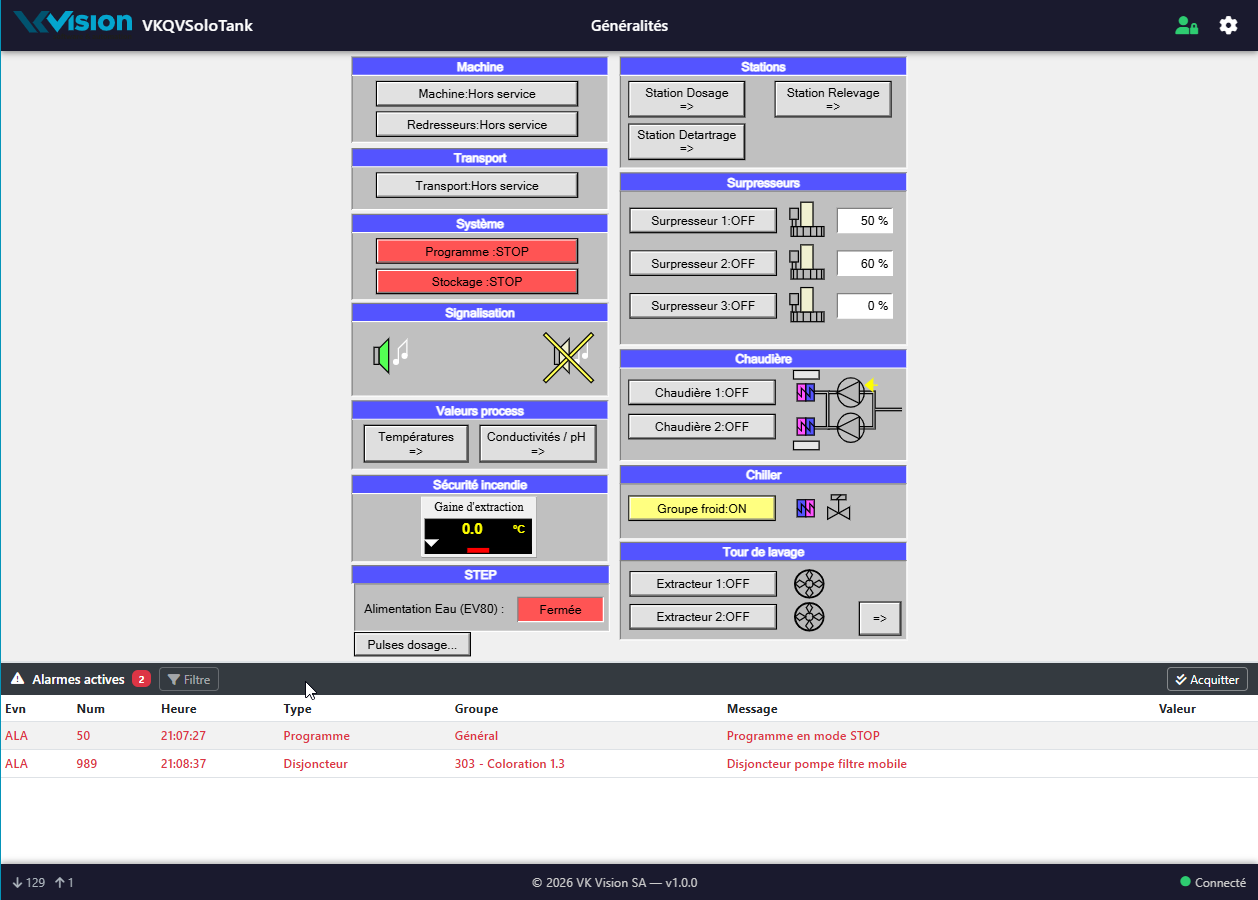
Task: Toggle Programme :STOP red button
Action: pos(477,252)
